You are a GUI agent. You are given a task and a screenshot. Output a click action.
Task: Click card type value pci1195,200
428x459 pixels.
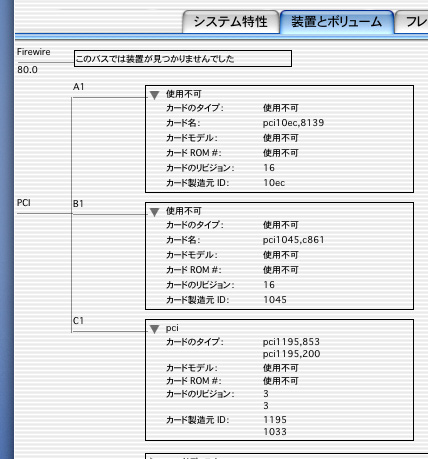(x=291, y=354)
